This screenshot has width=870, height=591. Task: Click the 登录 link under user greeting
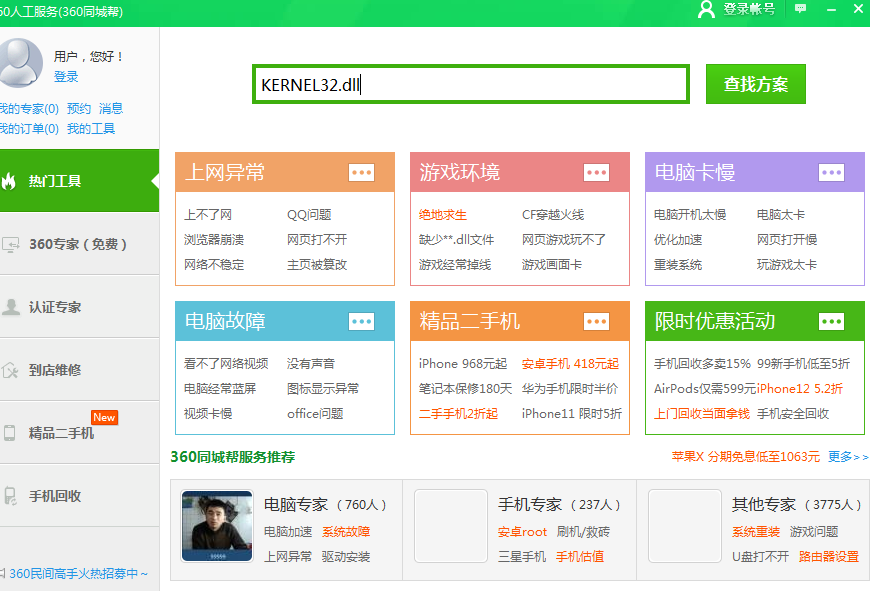[x=66, y=77]
